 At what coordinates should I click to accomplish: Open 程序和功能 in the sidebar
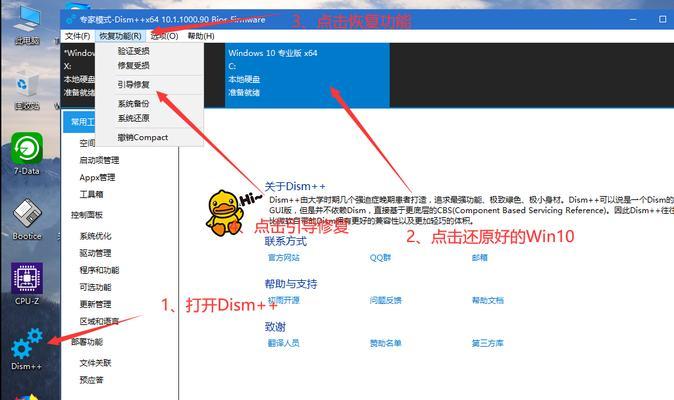99,270
